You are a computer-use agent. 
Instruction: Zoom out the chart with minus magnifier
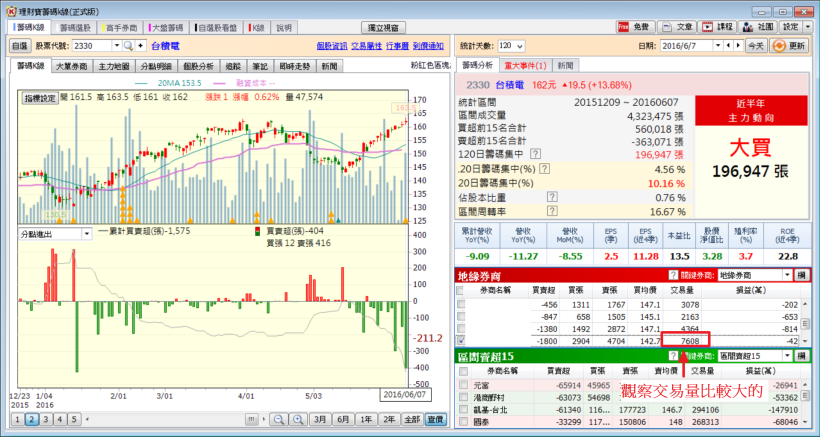click(x=279, y=419)
